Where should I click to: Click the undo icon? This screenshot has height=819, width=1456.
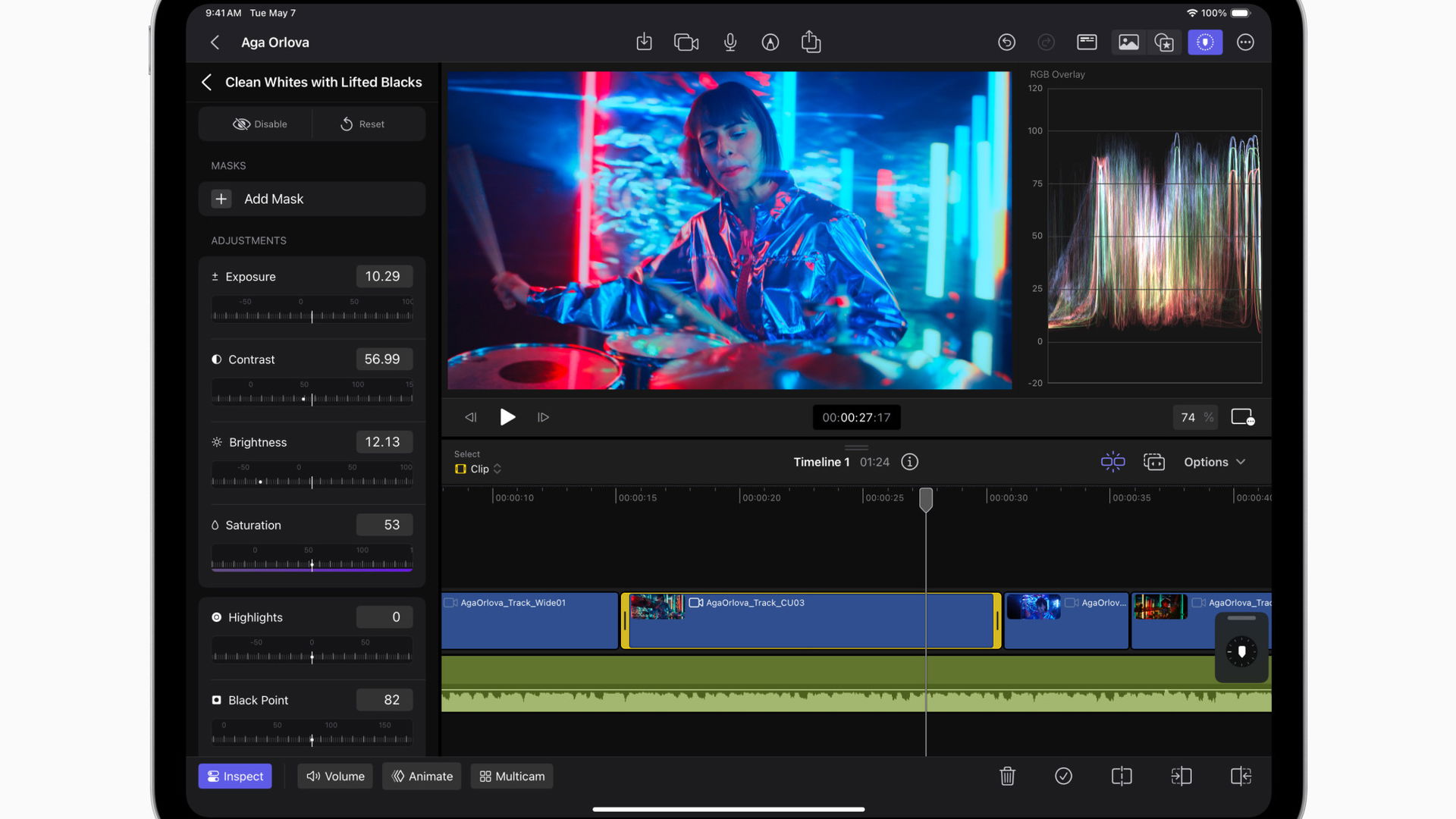coord(1006,42)
